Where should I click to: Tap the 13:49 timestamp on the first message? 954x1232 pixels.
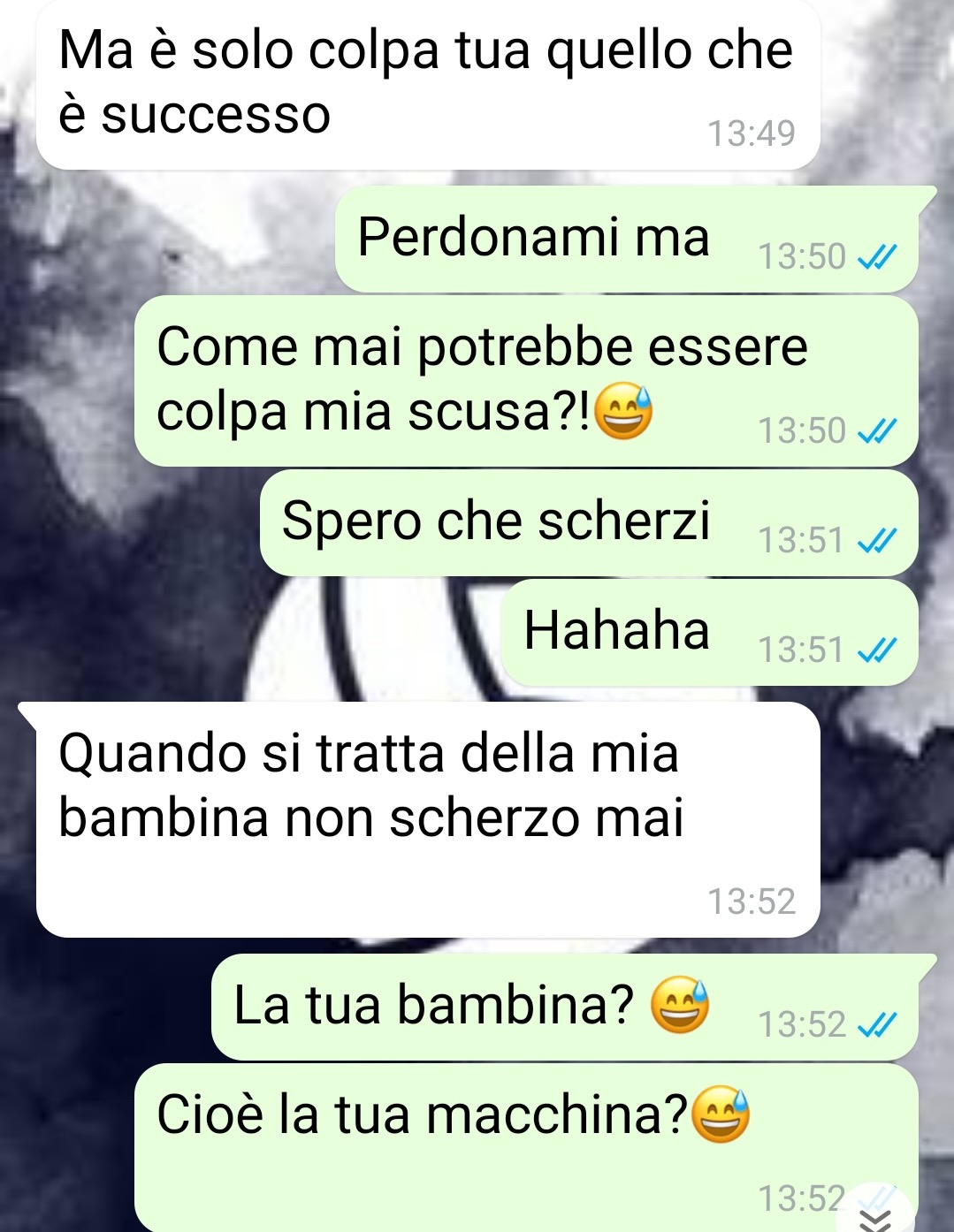752,133
